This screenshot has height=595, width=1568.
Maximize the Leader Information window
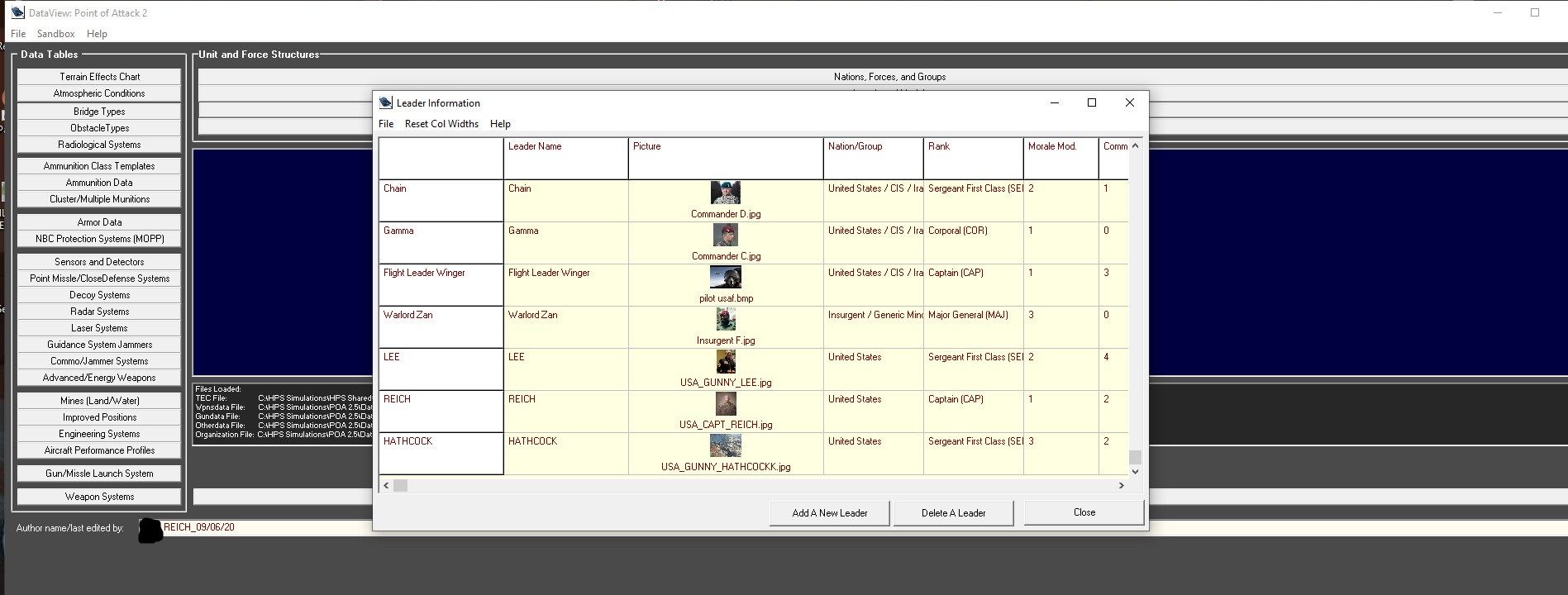coord(1092,102)
